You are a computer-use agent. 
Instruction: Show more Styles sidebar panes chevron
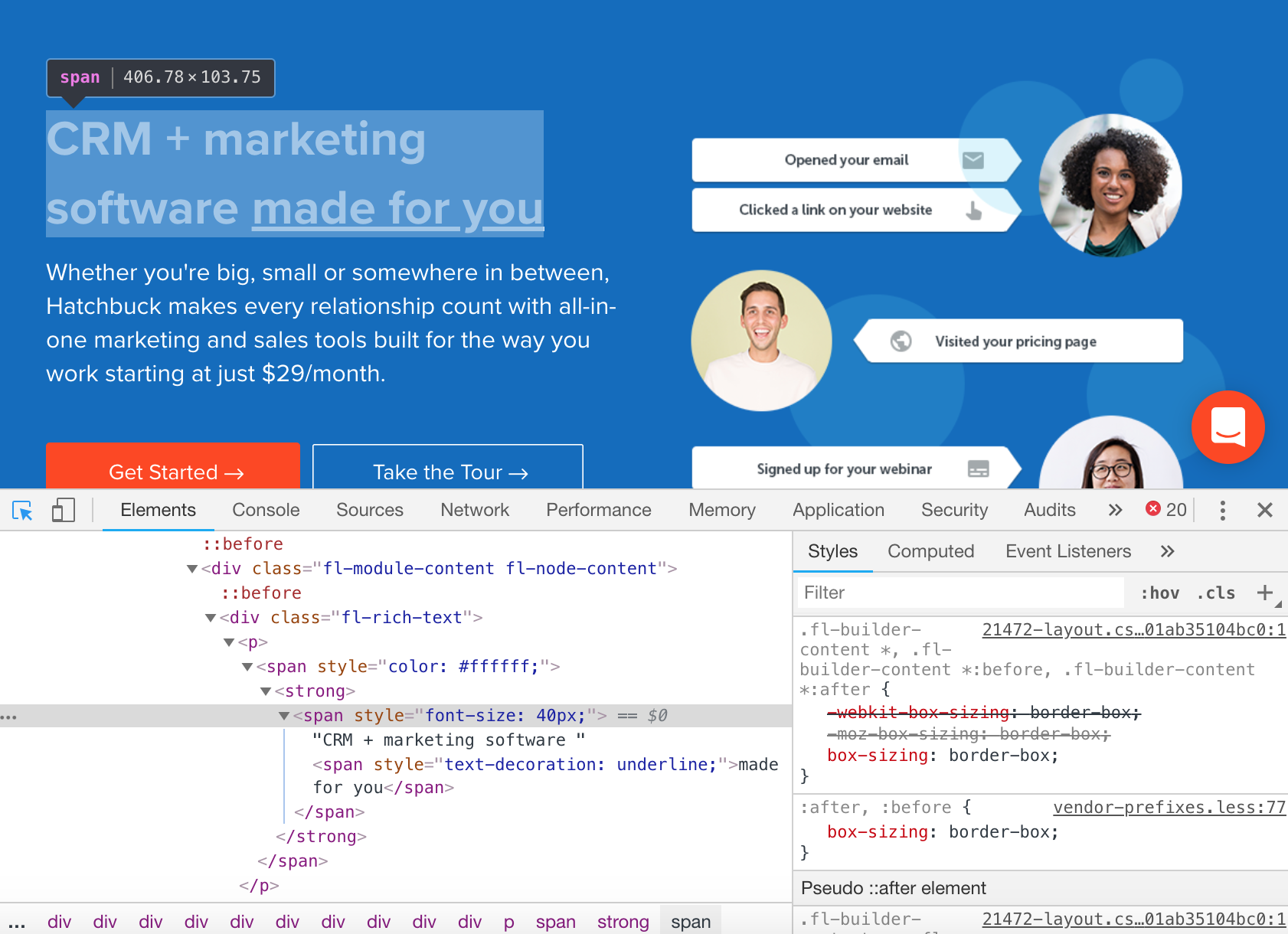point(1167,551)
